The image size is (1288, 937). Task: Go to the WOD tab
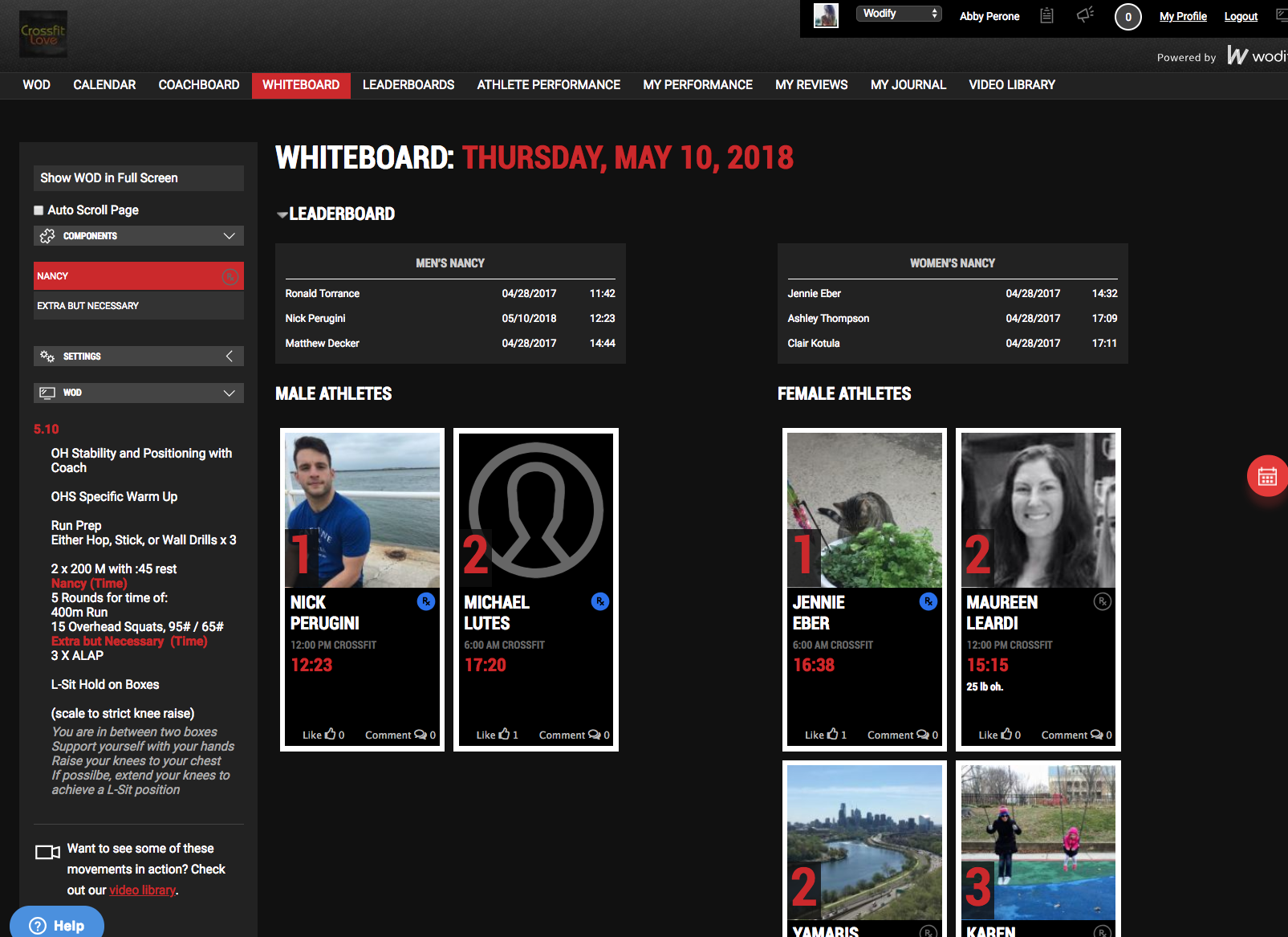click(37, 85)
